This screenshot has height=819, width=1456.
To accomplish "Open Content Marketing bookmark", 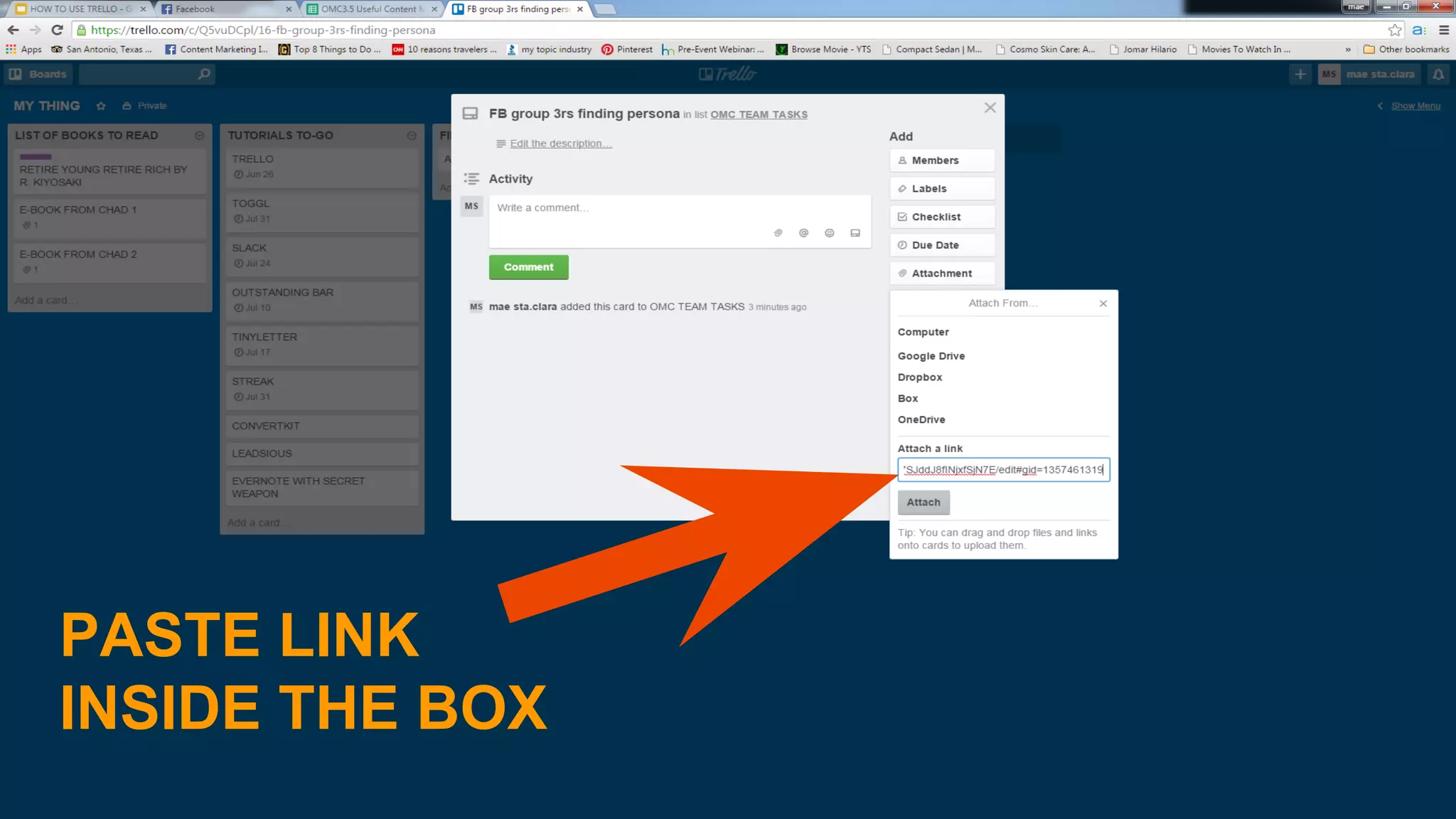I will tap(217, 49).
